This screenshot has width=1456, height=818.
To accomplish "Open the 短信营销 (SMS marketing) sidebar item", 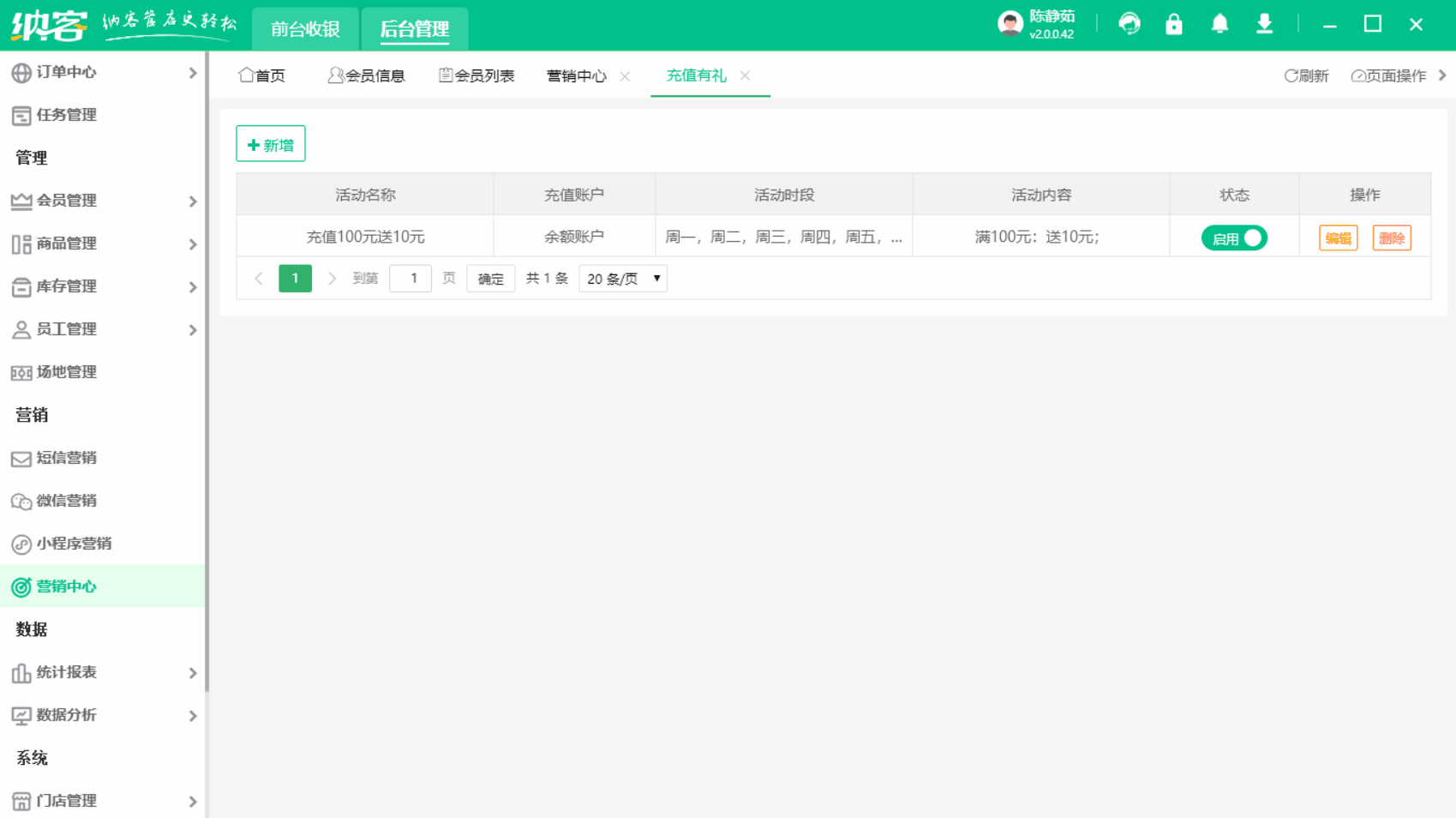I will [66, 458].
